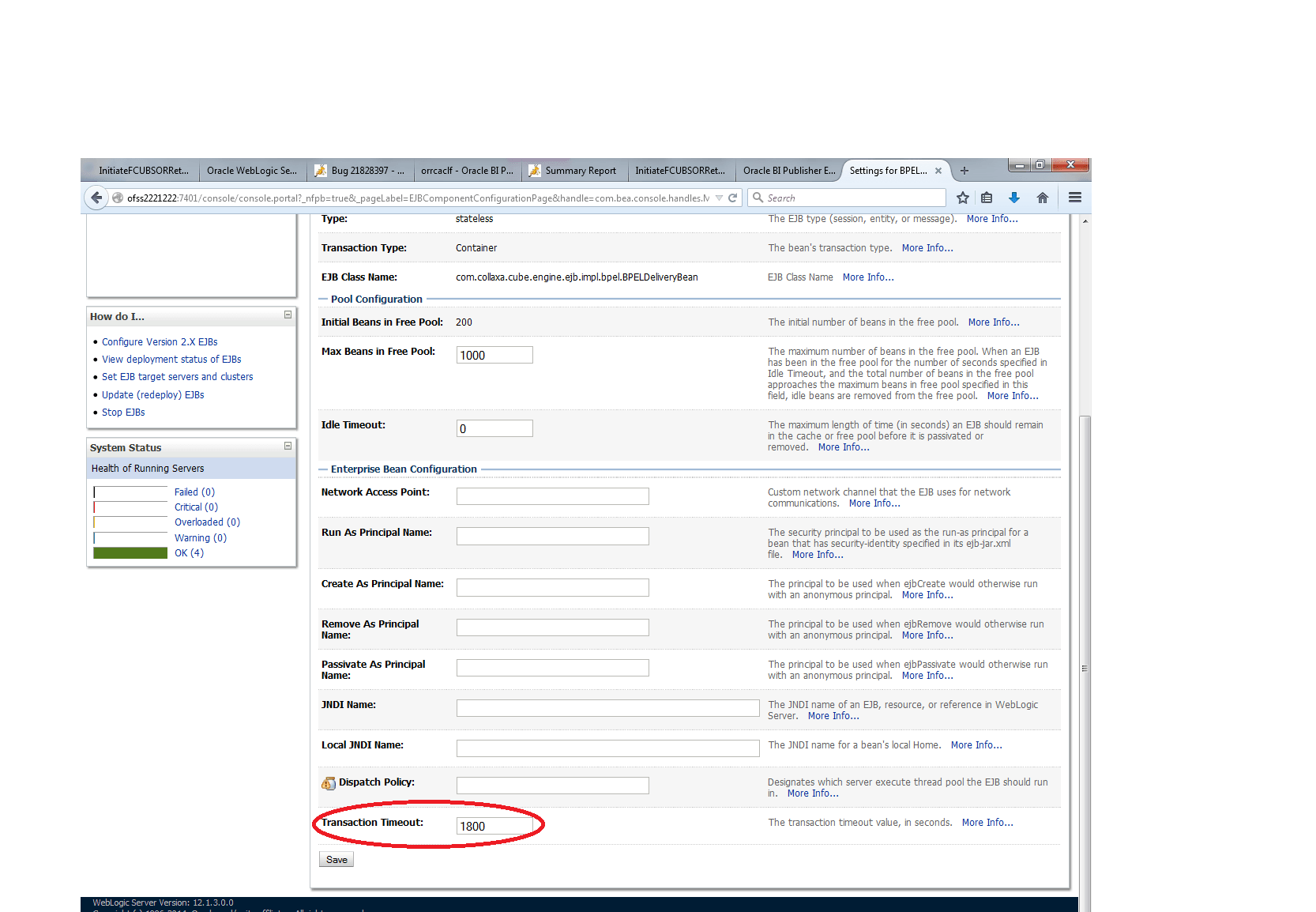Image resolution: width=1316 pixels, height=912 pixels.
Task: Open the URL bar history dropdown arrow
Action: click(719, 198)
